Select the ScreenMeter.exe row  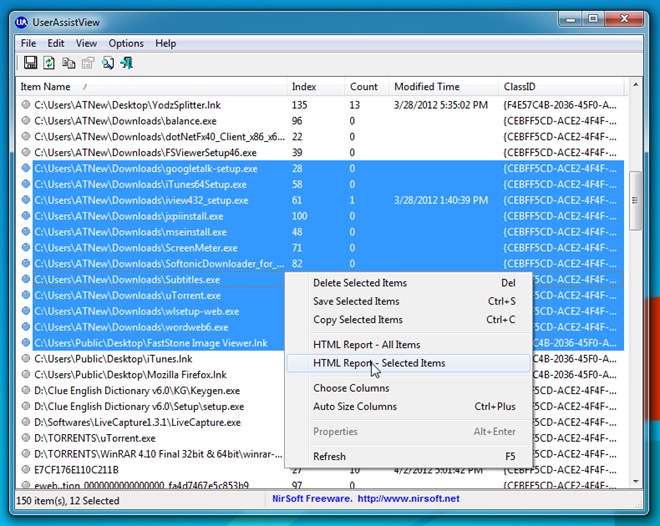pos(320,248)
